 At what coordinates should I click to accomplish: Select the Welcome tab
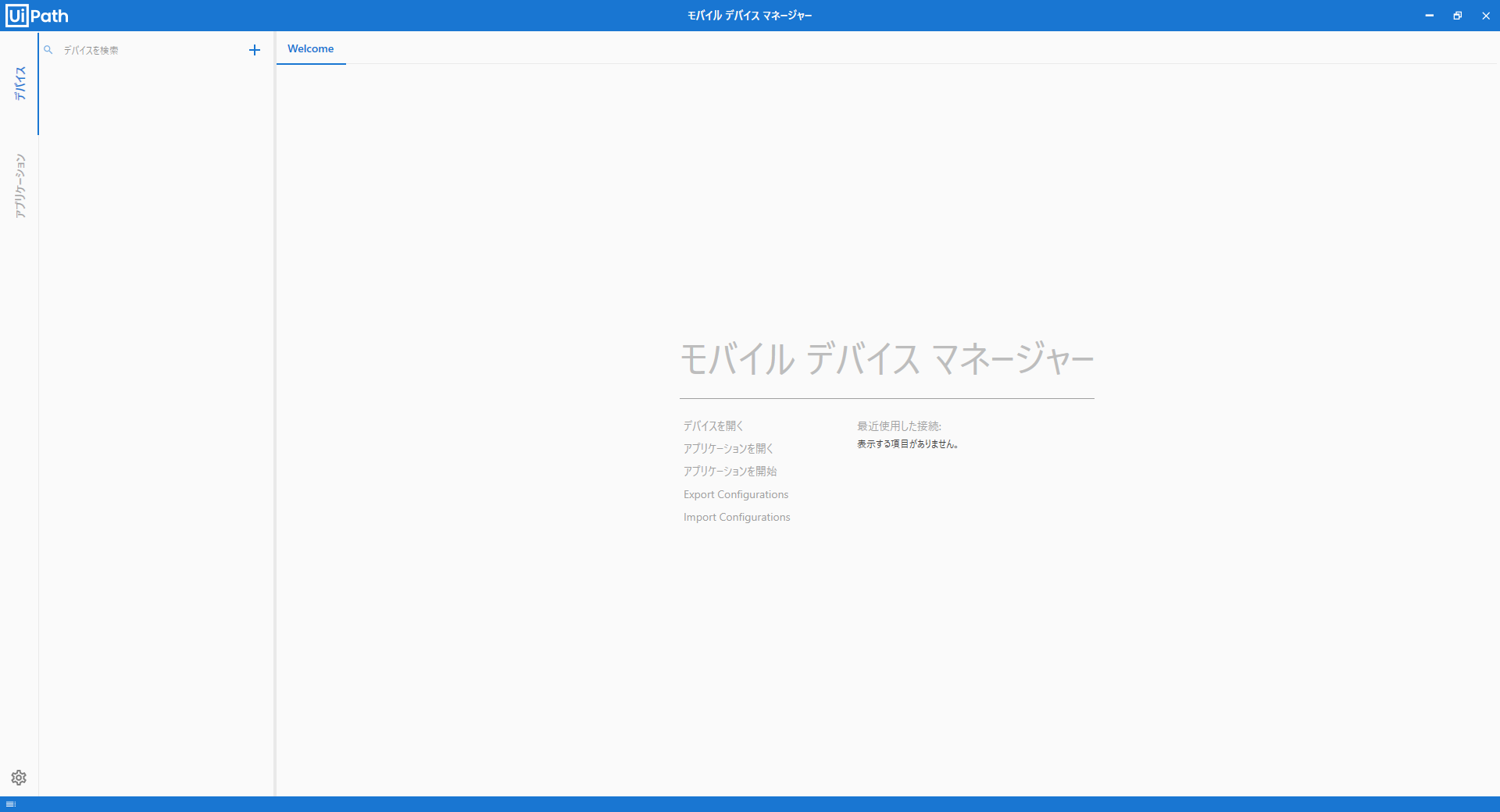[x=311, y=48]
